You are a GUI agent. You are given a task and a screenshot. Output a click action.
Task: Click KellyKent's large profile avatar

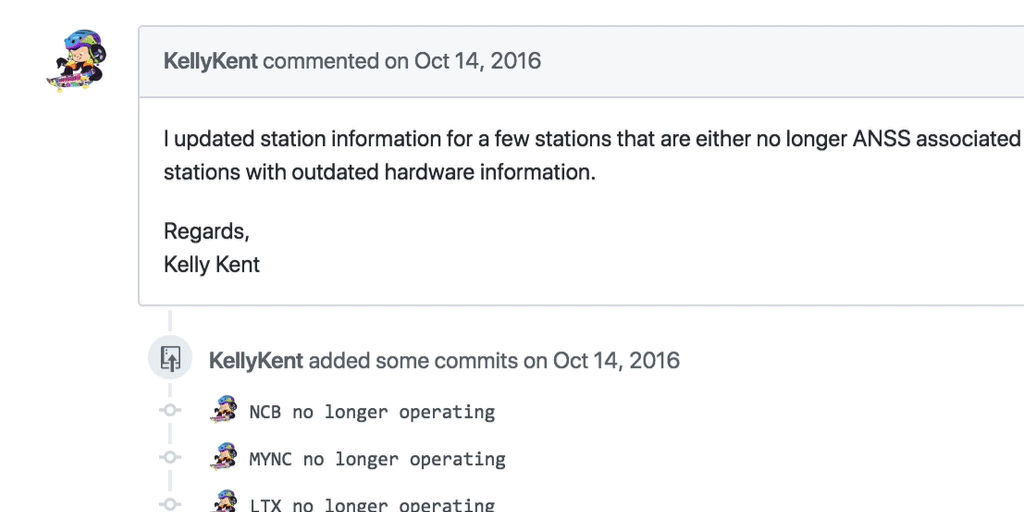77,60
